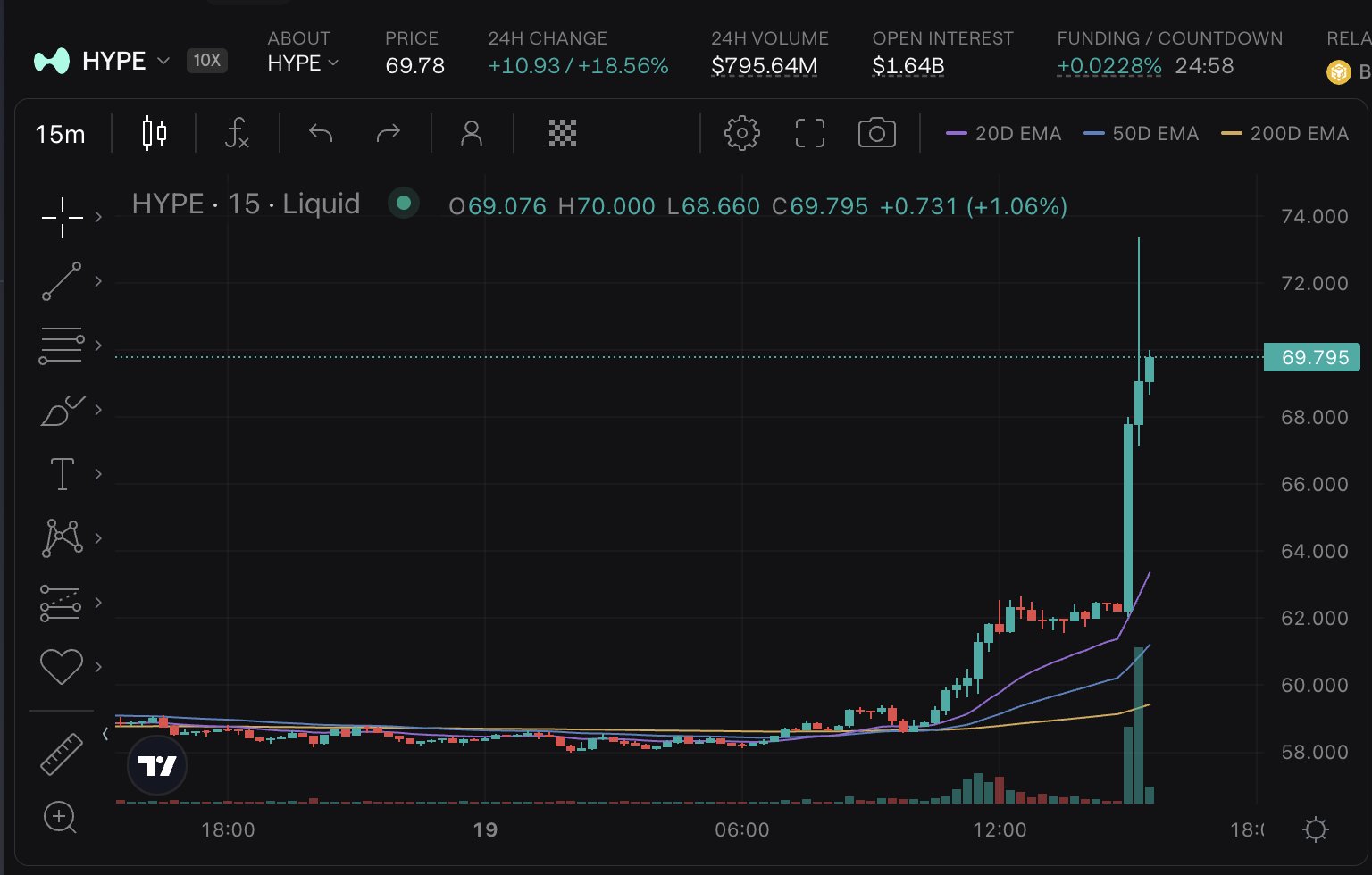Select the text annotation tool
This screenshot has width=1372, height=875.
tap(62, 474)
